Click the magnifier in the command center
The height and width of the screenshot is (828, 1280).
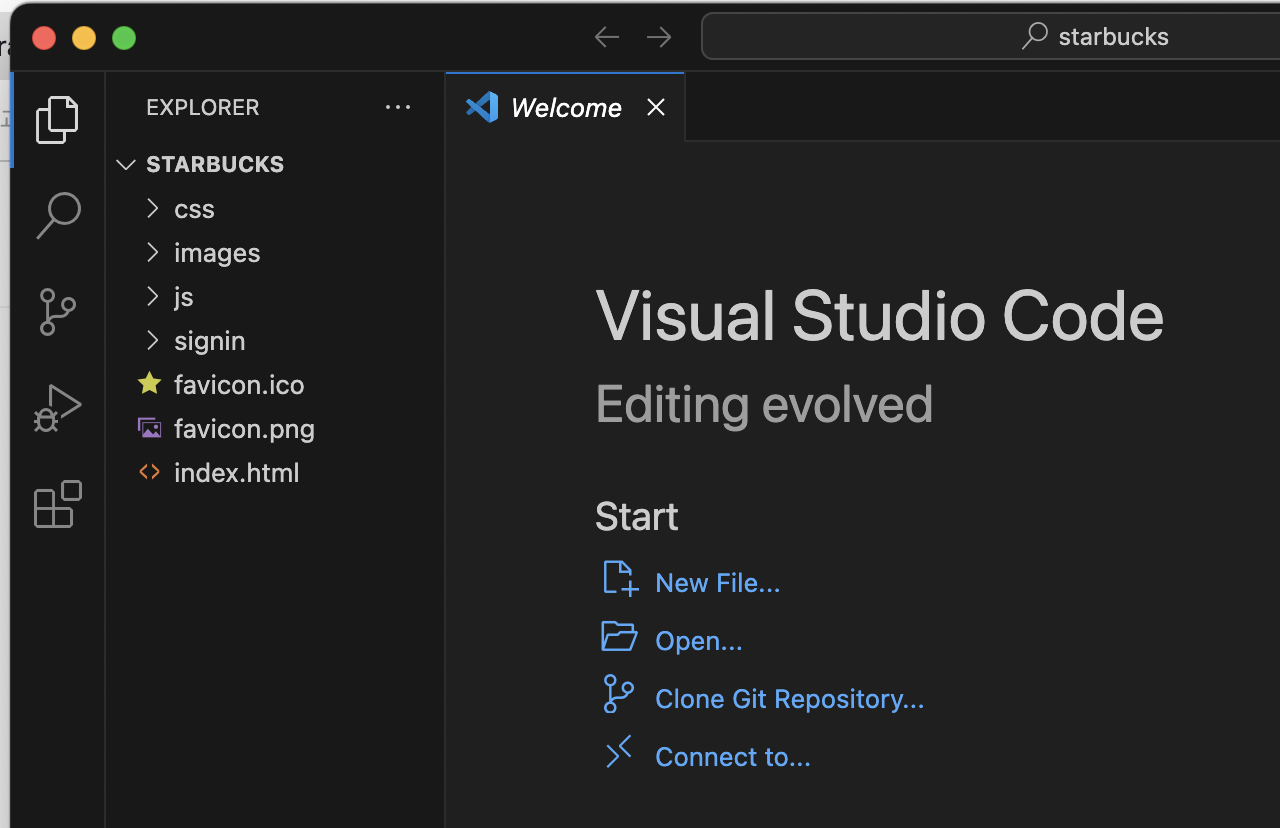point(1034,36)
